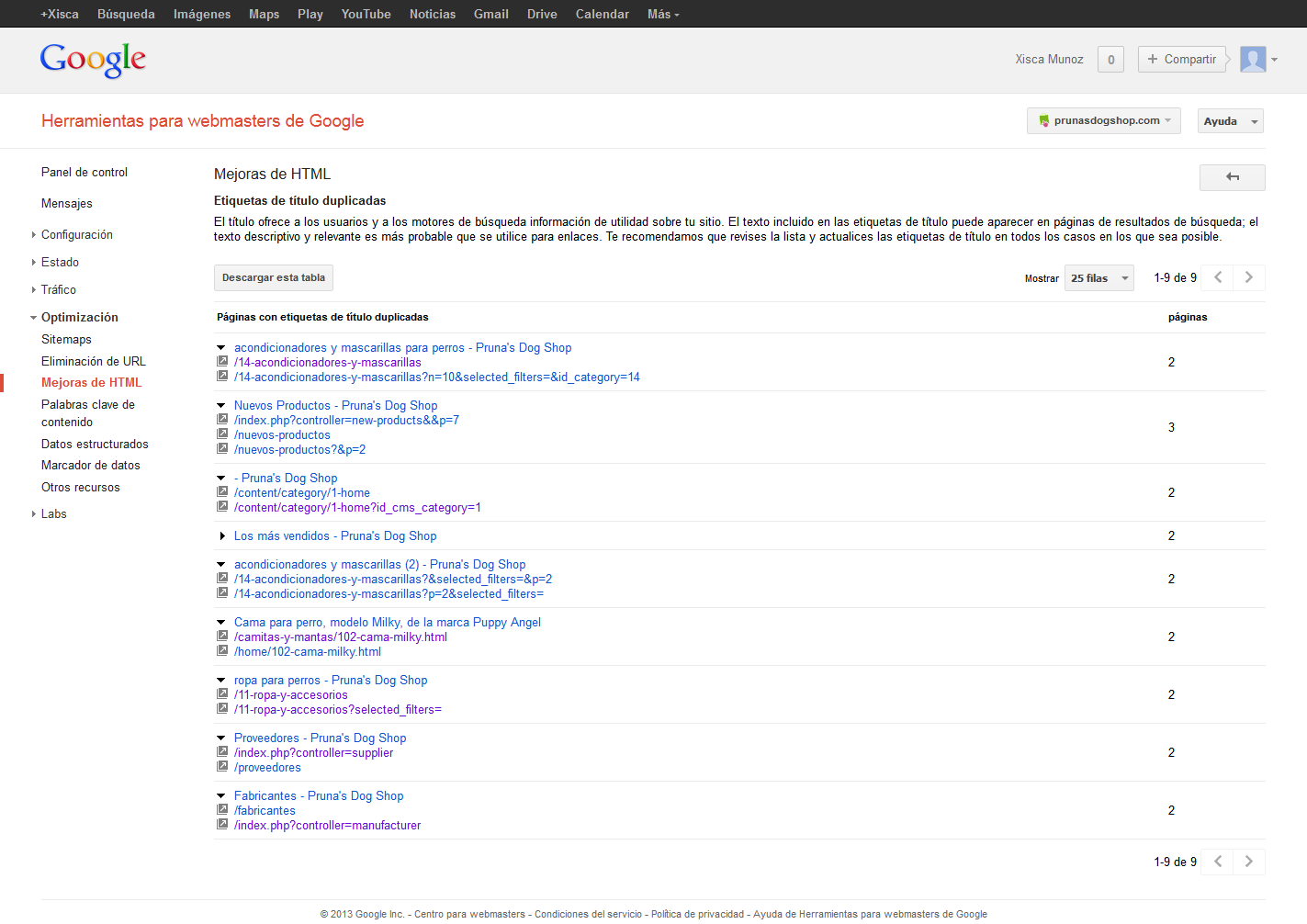Image resolution: width=1307 pixels, height=924 pixels.
Task: Open the account avatar menu
Action: [1258, 59]
